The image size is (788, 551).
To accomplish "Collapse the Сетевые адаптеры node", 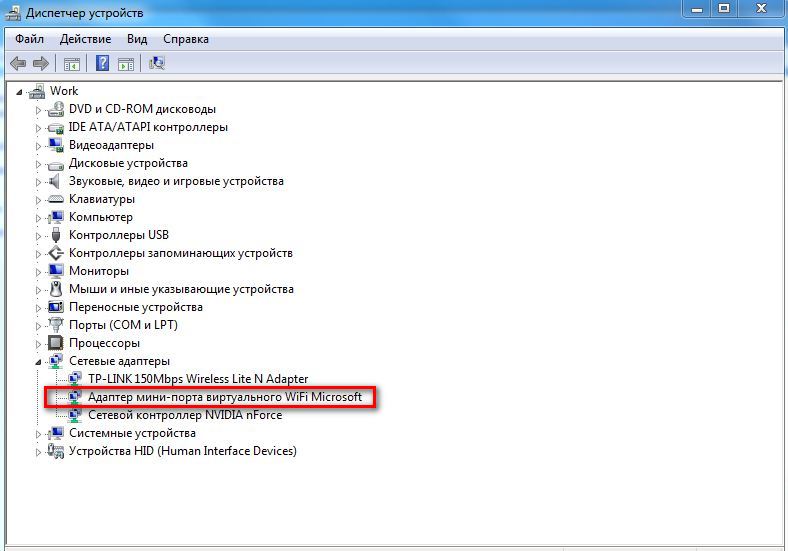I will (39, 361).
